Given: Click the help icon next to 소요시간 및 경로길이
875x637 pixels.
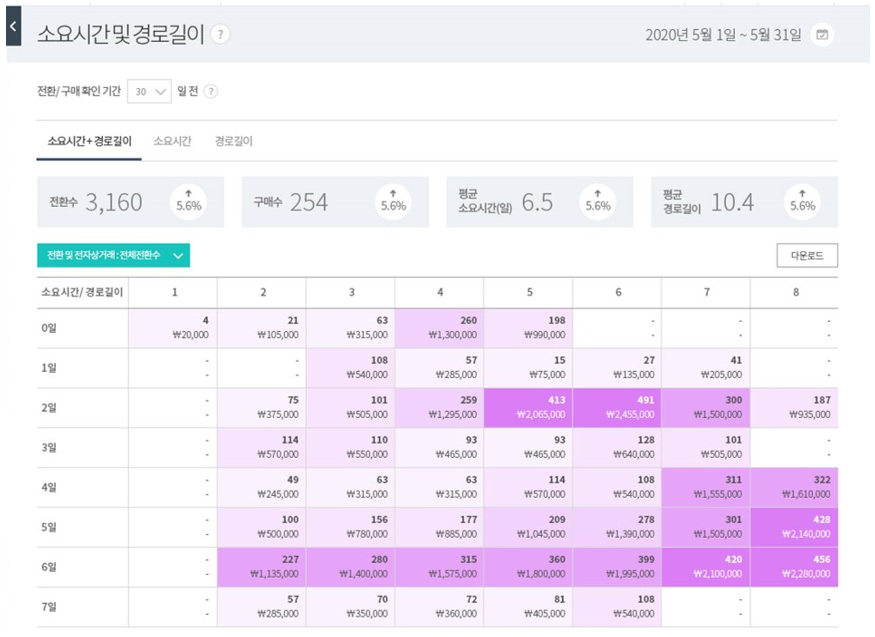Looking at the screenshot, I should tap(220, 34).
